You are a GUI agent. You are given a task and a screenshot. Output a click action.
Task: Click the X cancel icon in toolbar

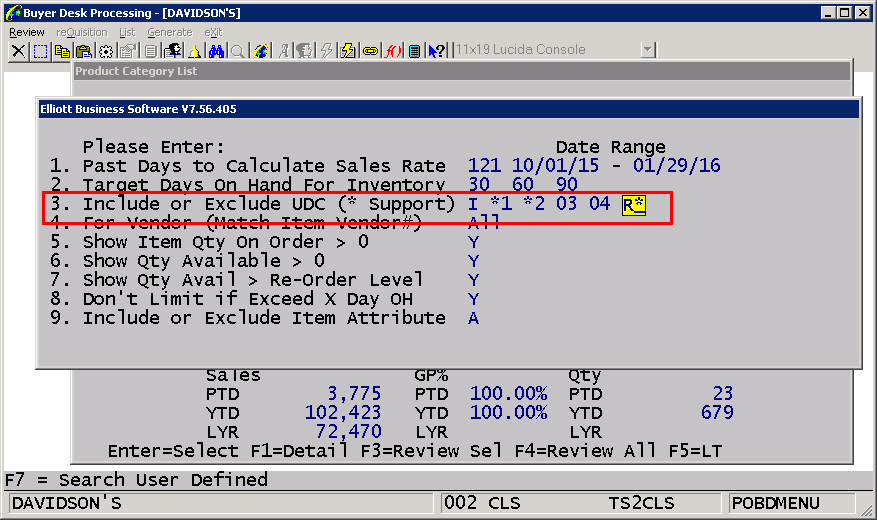pyautogui.click(x=18, y=51)
